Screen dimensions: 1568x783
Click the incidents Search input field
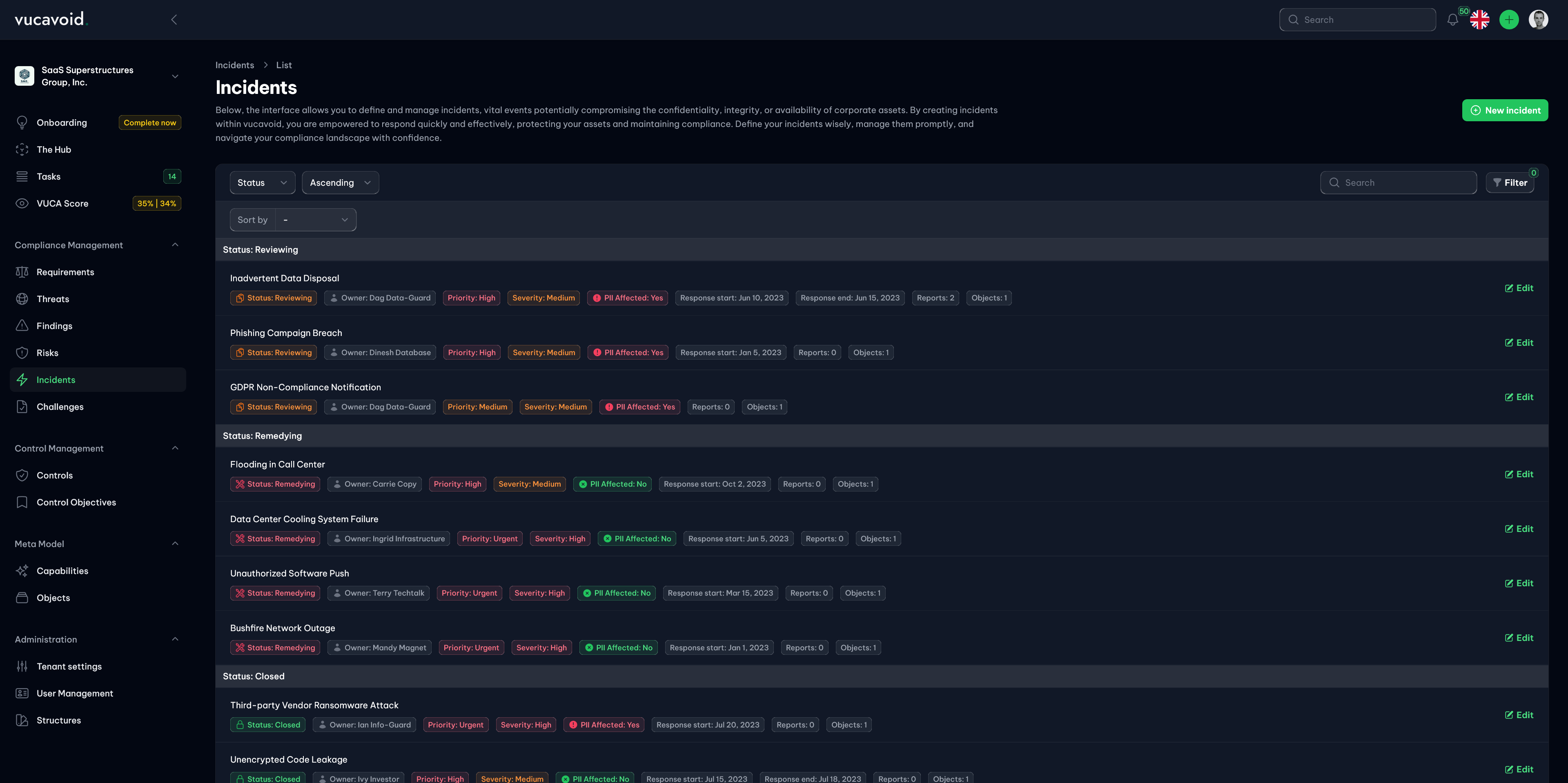coord(1399,182)
